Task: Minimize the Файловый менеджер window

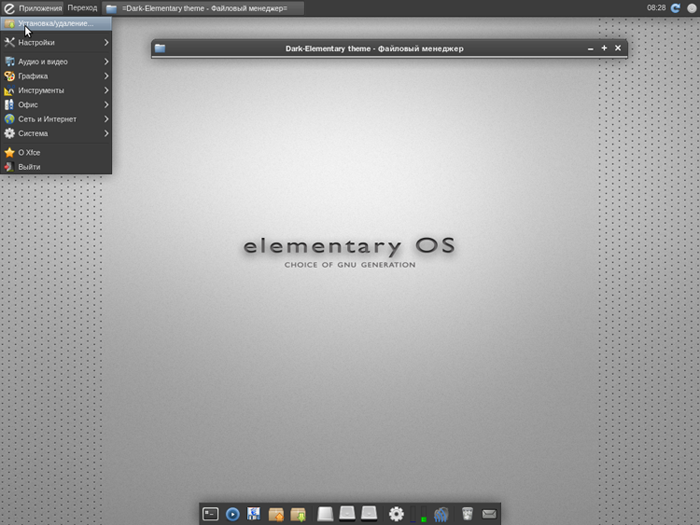Action: pos(591,48)
